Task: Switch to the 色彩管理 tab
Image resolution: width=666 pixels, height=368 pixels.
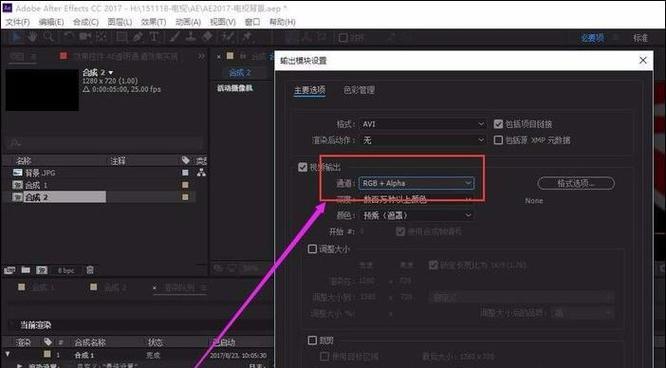Action: 359,90
